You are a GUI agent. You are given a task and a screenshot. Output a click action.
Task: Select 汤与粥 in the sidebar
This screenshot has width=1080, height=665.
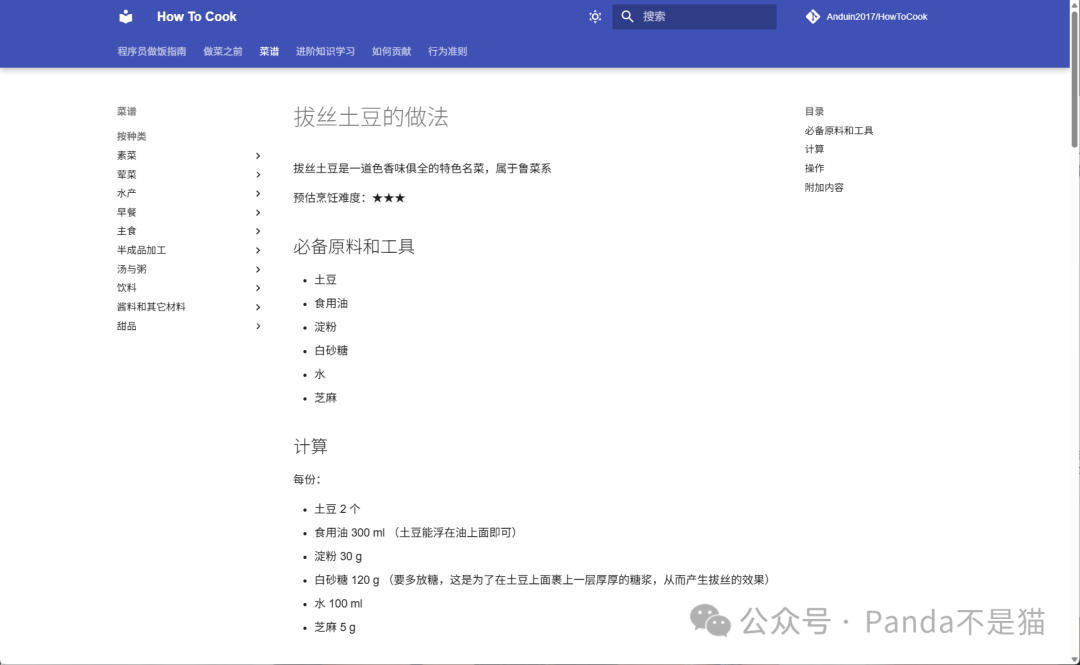[x=132, y=269]
